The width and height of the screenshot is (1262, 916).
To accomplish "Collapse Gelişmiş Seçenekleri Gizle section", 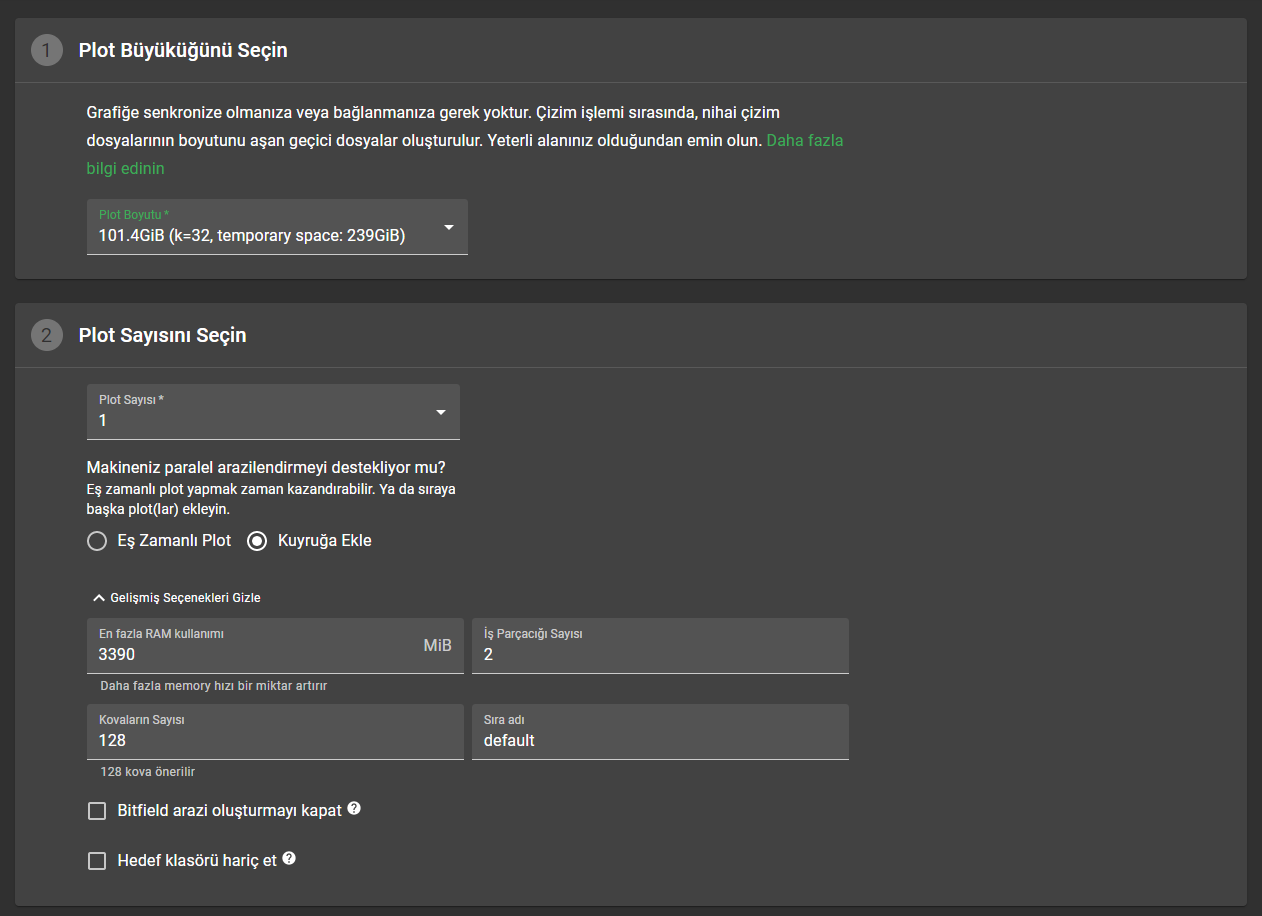I will [x=176, y=598].
